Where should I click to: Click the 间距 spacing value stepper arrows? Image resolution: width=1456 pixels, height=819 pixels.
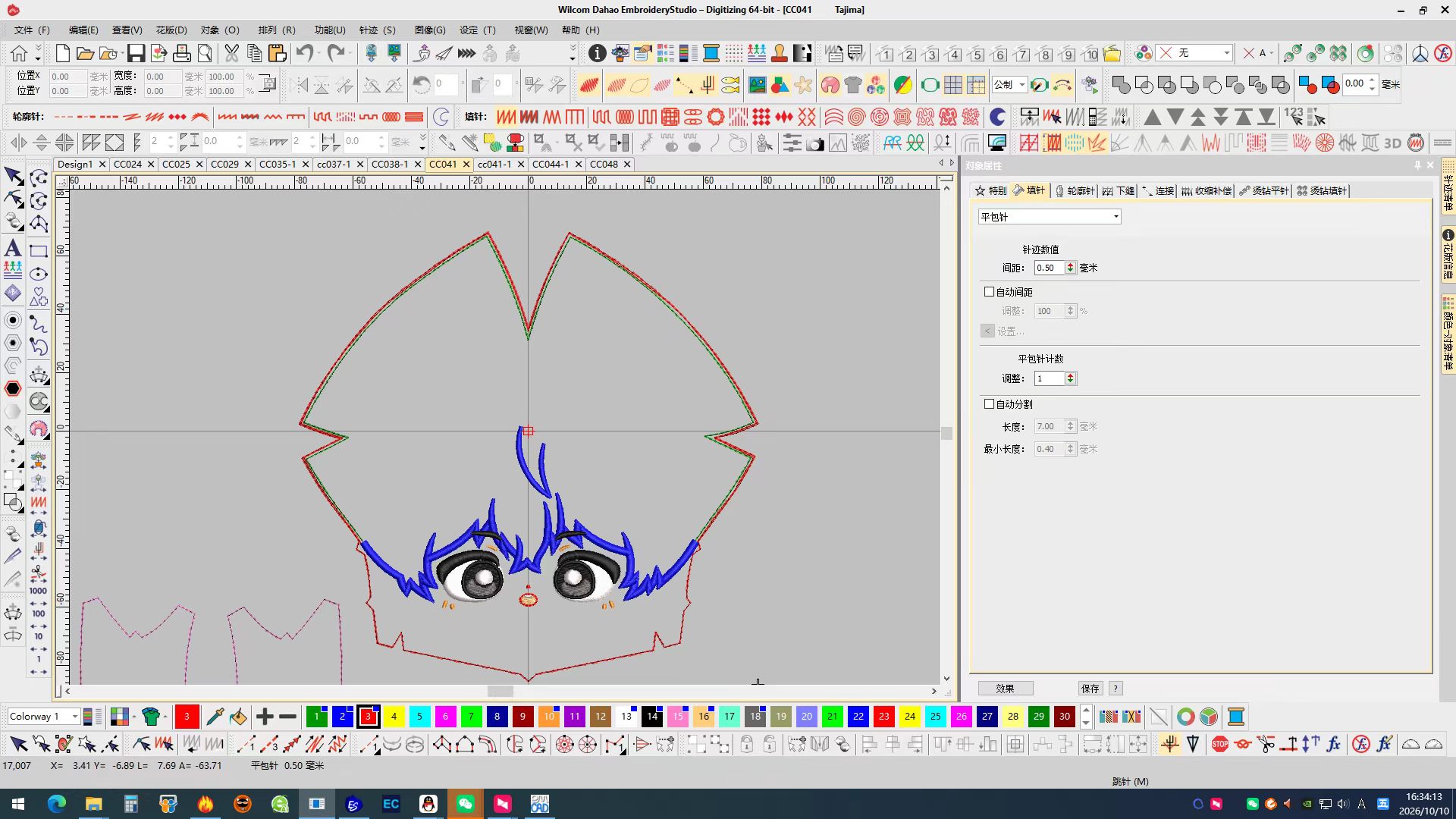pos(1070,268)
